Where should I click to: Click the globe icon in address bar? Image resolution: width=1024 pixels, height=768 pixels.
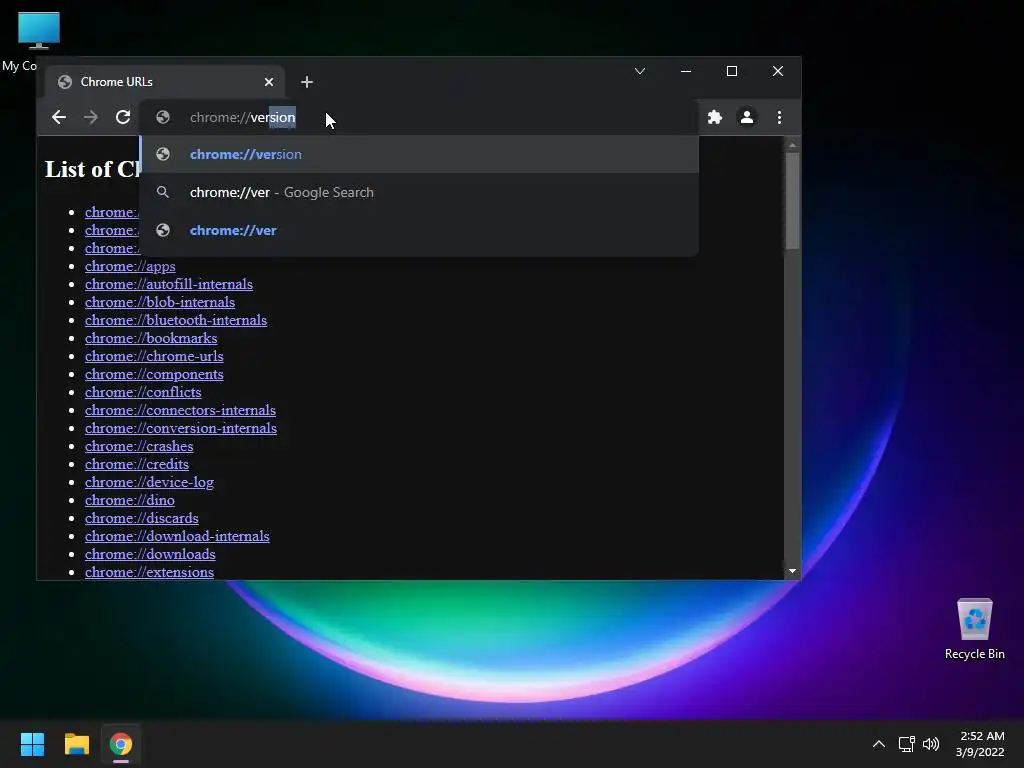click(163, 118)
